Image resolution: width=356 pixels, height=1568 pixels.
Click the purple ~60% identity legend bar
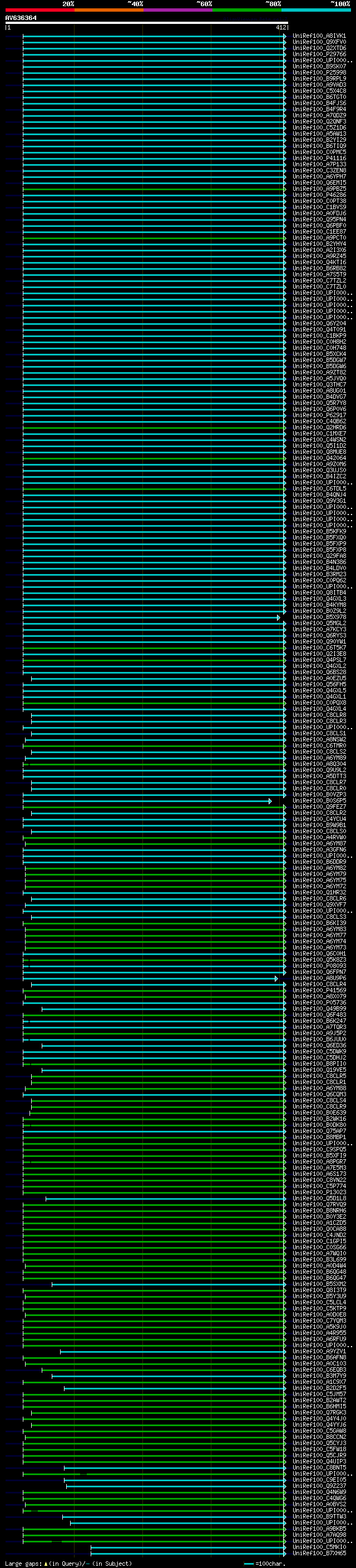click(x=177, y=10)
